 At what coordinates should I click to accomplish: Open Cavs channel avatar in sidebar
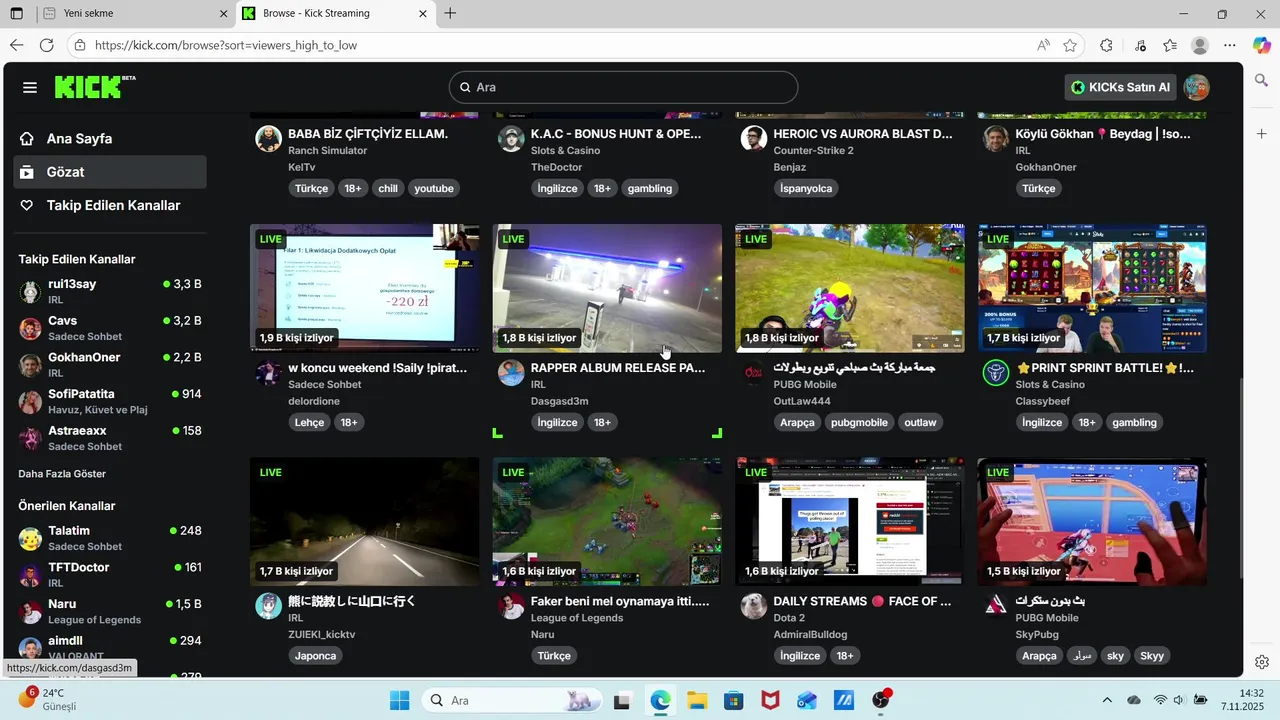[x=30, y=328]
